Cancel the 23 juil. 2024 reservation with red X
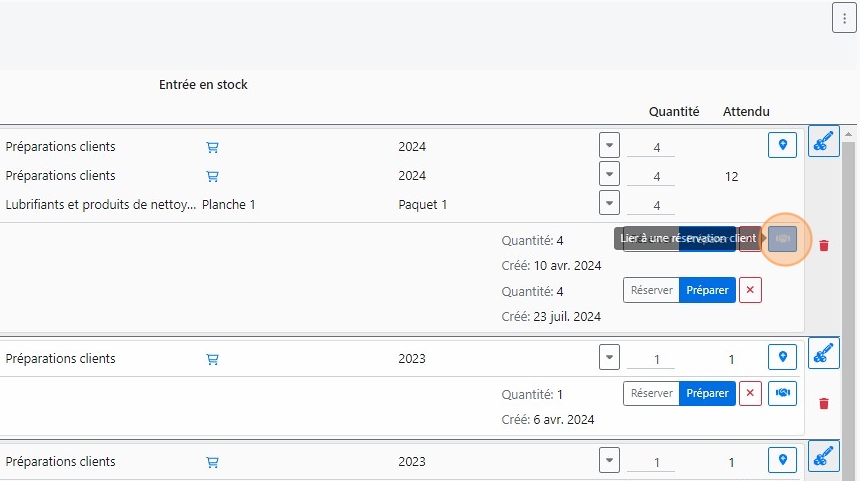This screenshot has width=860, height=481. click(750, 290)
